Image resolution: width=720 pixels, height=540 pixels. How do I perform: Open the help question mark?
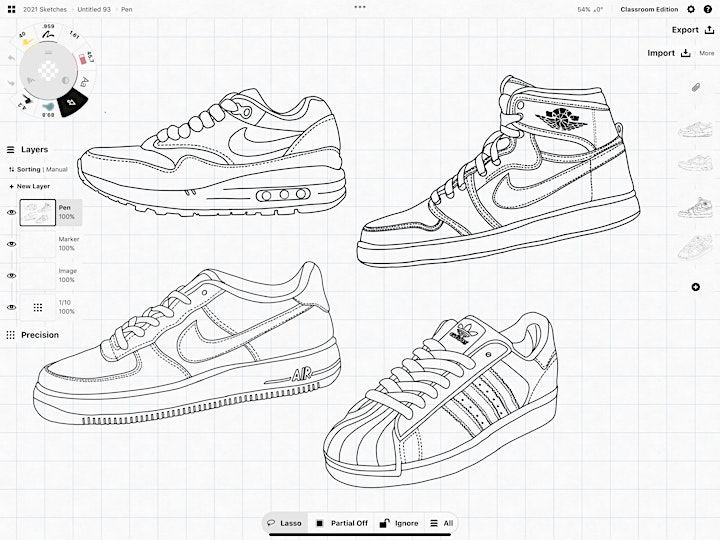tap(708, 9)
